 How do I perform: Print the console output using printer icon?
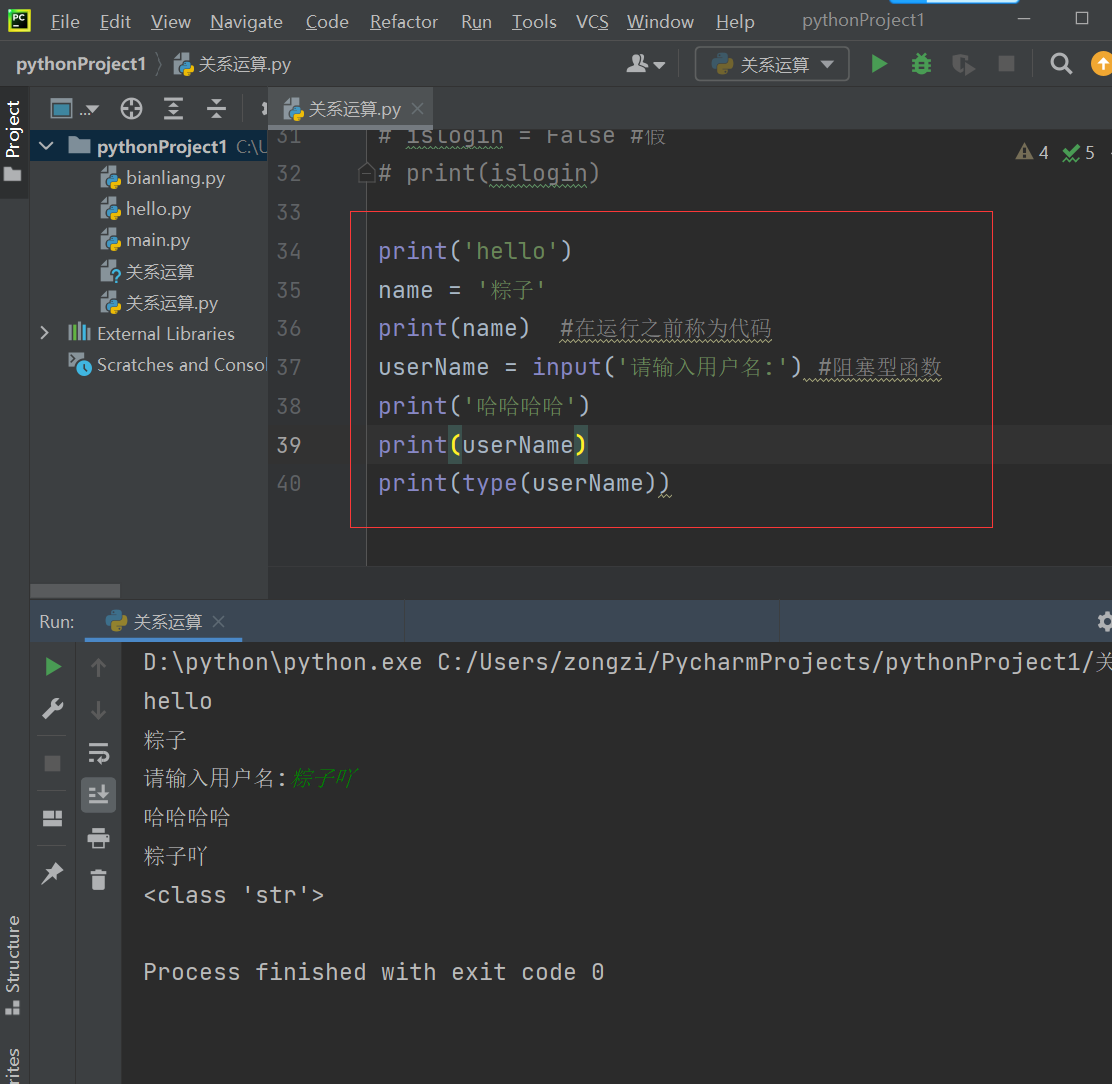[98, 838]
